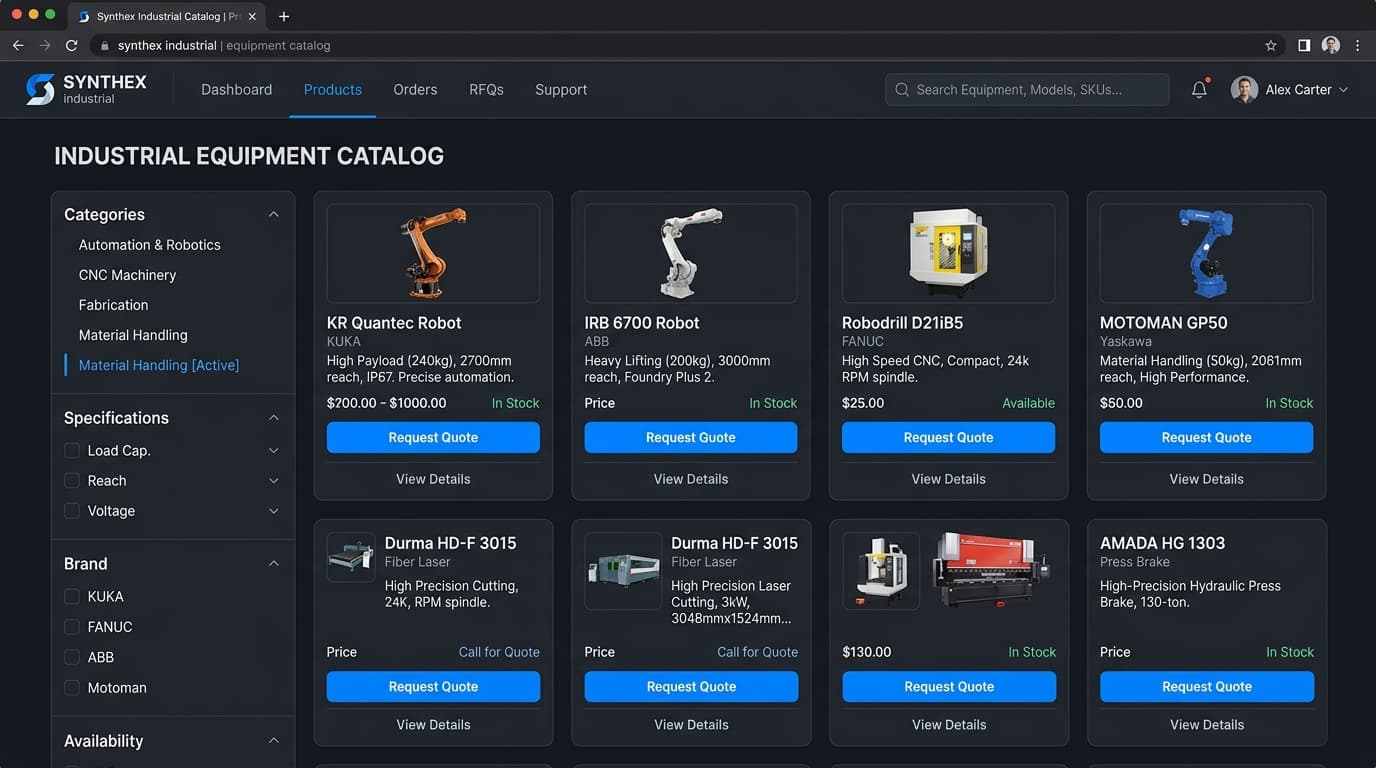Click in the Search Equipment, Models, SKUs field
1376x768 pixels.
(1027, 90)
